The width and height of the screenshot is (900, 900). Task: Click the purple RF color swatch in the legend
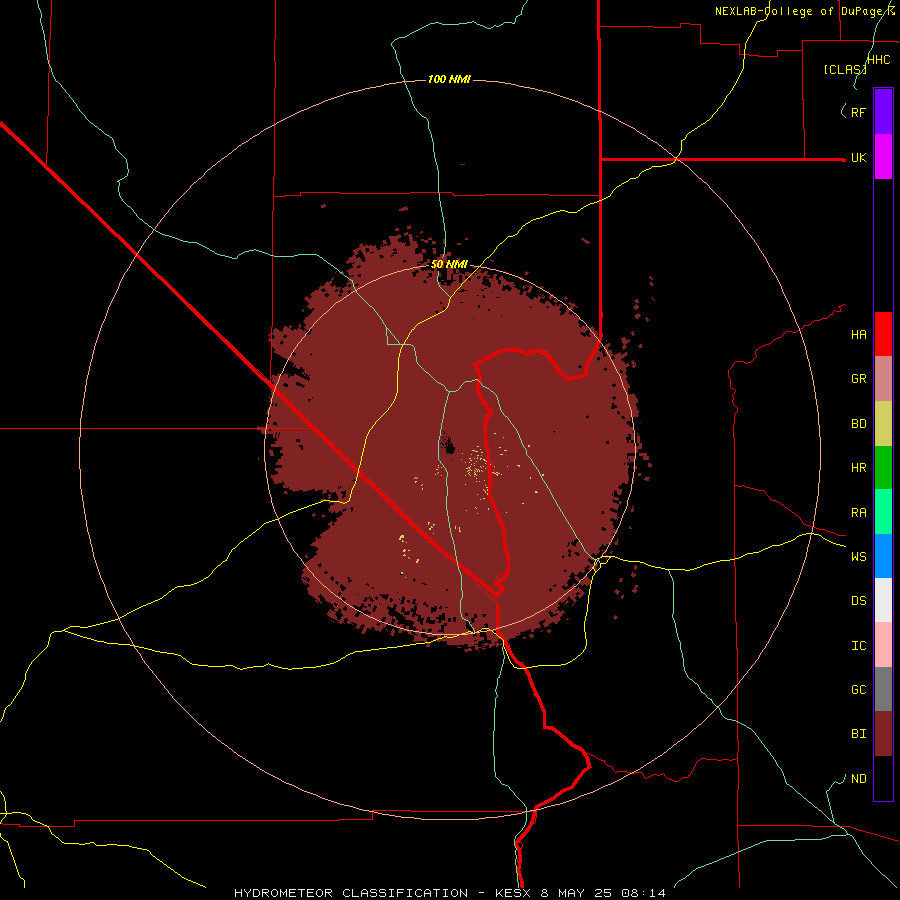click(x=883, y=111)
